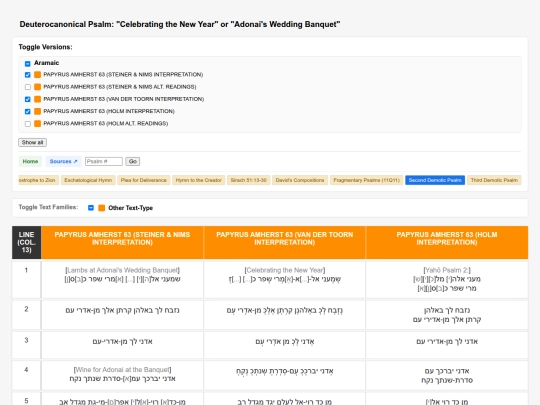Switch to Plea for Deliverance tab
540x405 pixels.
point(144,180)
